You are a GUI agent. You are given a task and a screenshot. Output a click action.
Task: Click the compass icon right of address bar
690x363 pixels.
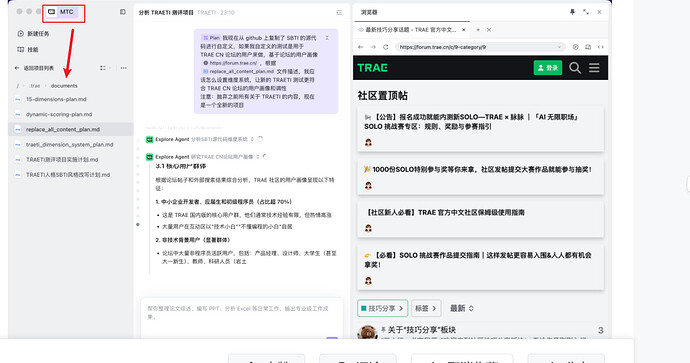(576, 47)
